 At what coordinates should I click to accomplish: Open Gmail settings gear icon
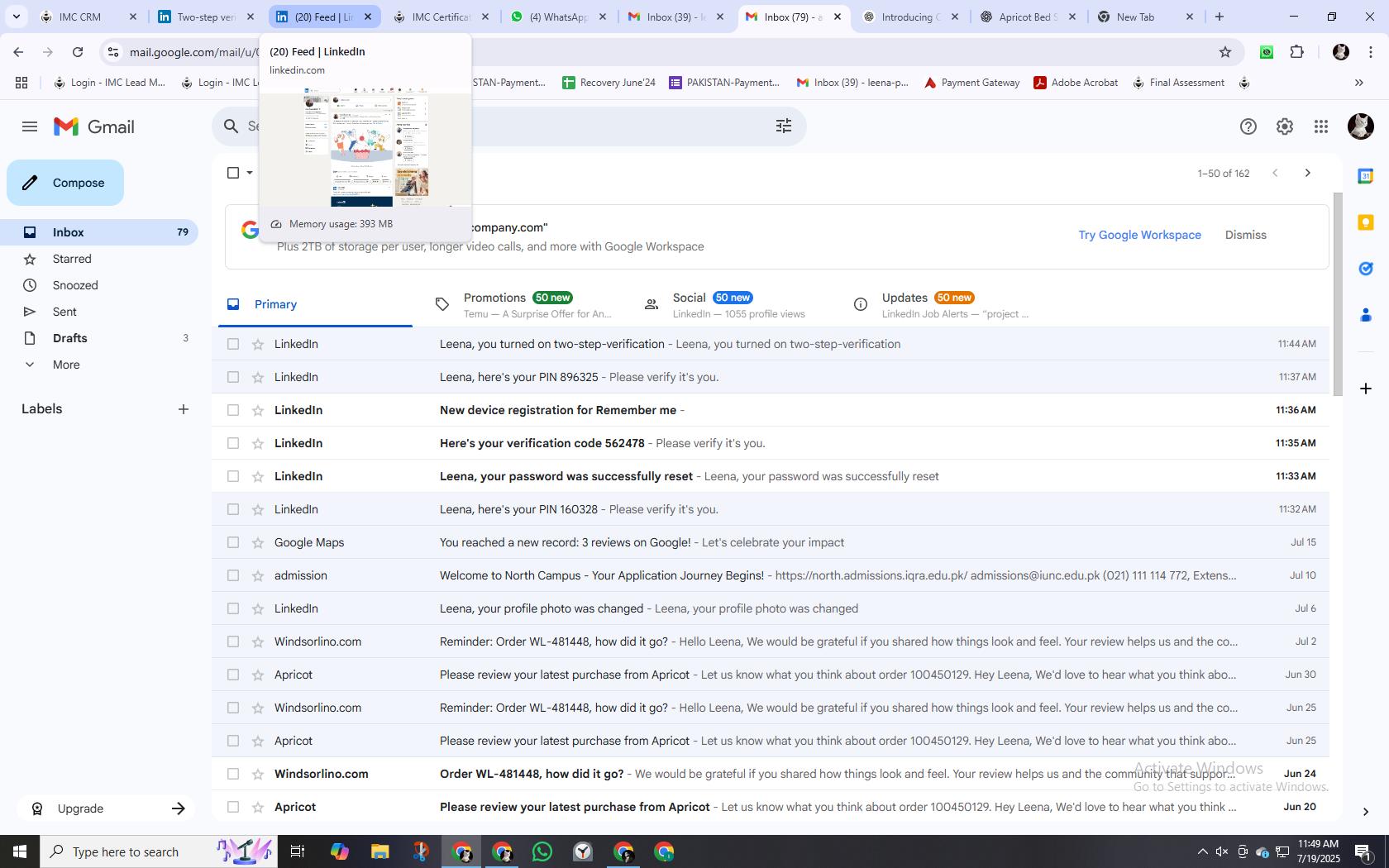1285,126
